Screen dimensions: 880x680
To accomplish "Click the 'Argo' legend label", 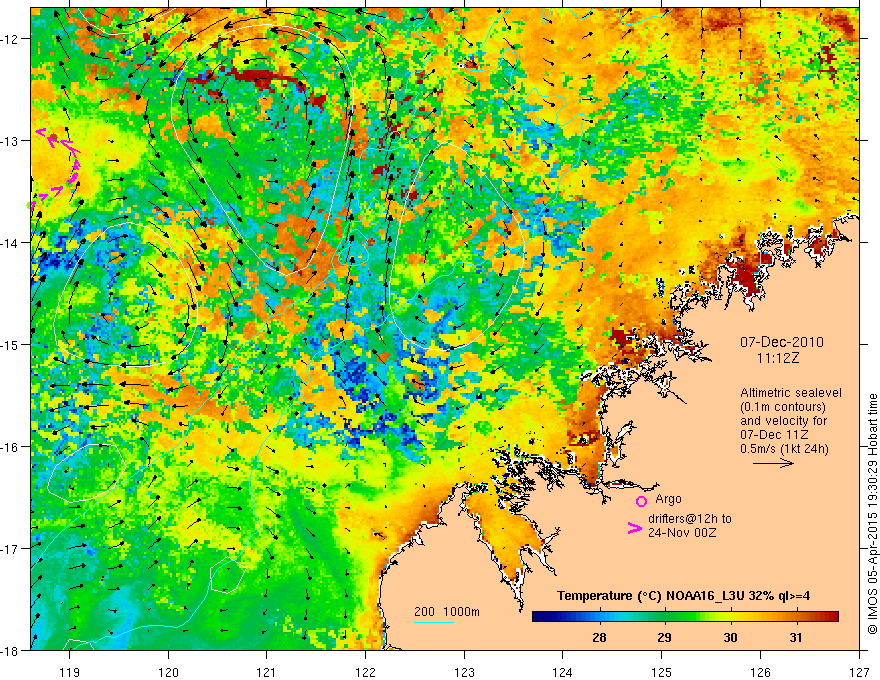I will [x=668, y=499].
